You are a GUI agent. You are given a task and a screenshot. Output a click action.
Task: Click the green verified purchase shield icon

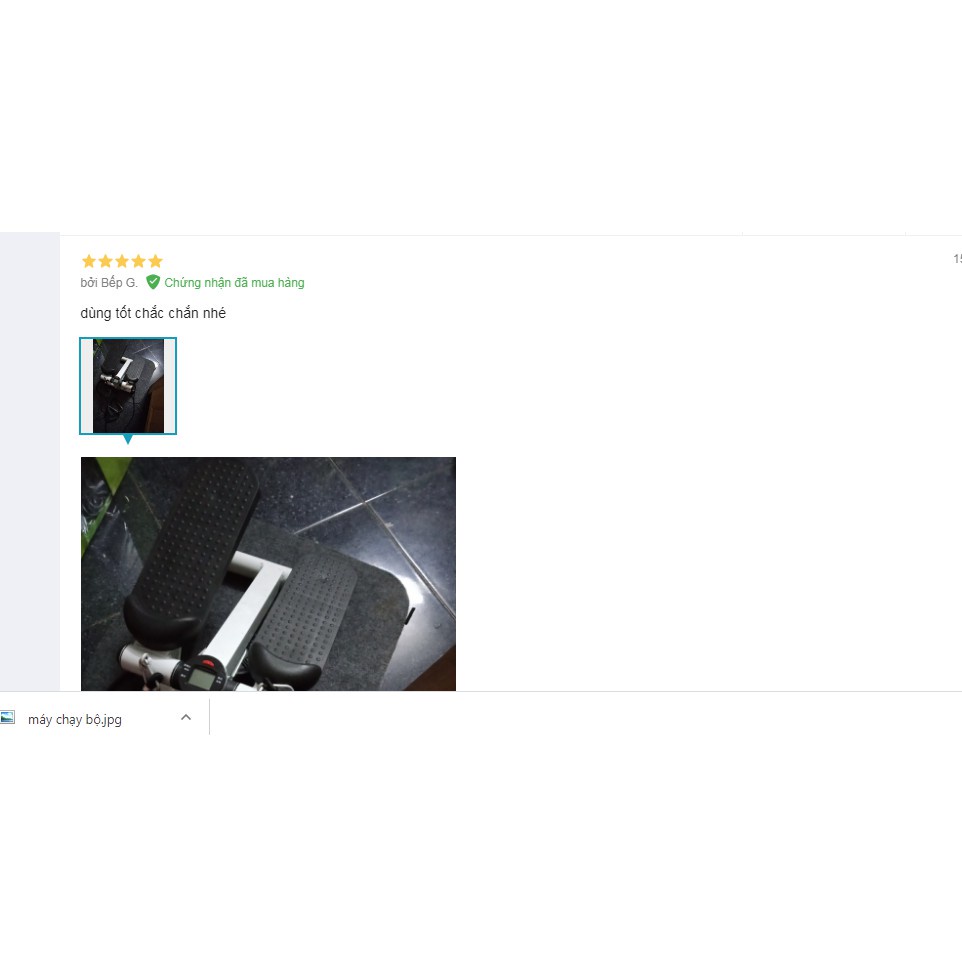pos(153,282)
